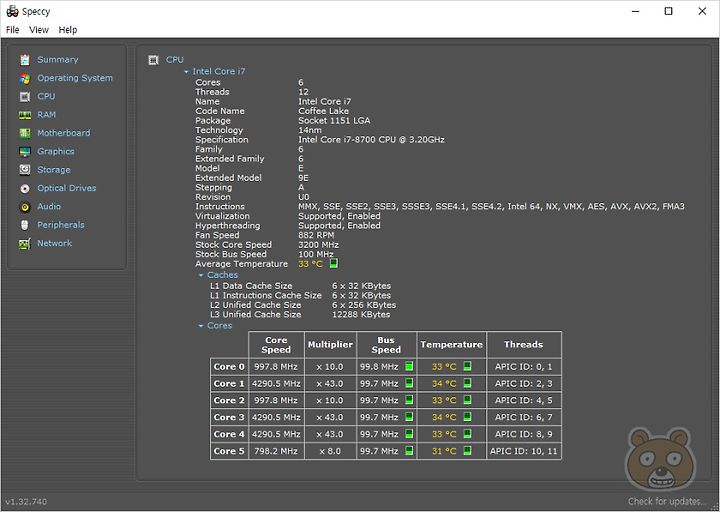Click the Temperature column header
Screen dimensions: 720x512
pyautogui.click(x=451, y=345)
